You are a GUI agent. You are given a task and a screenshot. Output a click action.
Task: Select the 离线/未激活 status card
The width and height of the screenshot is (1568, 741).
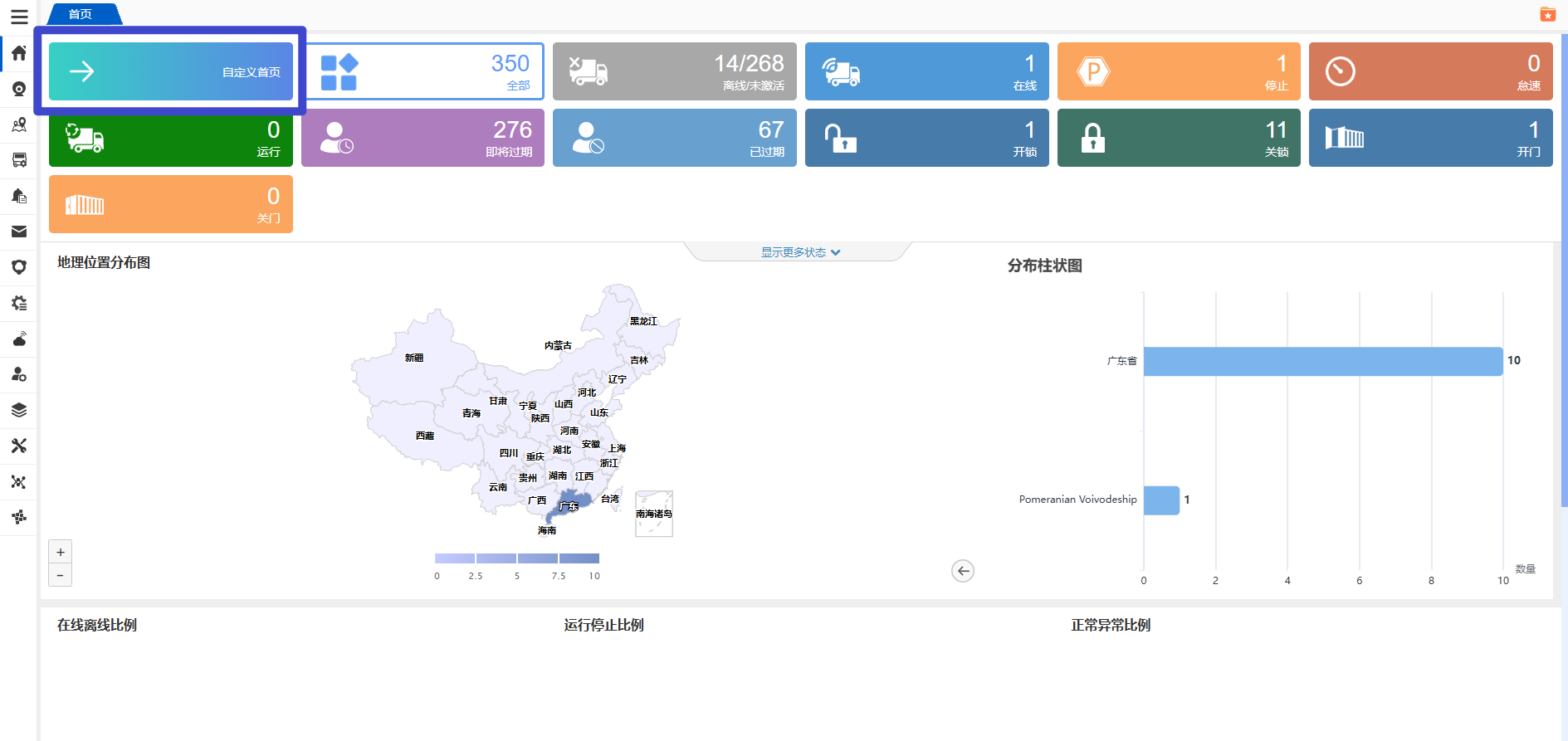pyautogui.click(x=674, y=71)
